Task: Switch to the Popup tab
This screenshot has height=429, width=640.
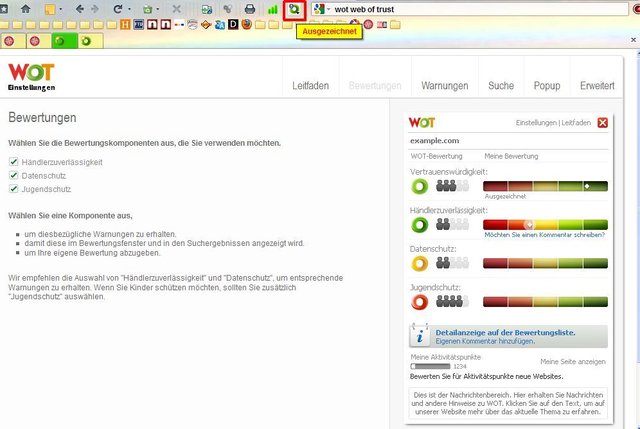Action: 547,86
